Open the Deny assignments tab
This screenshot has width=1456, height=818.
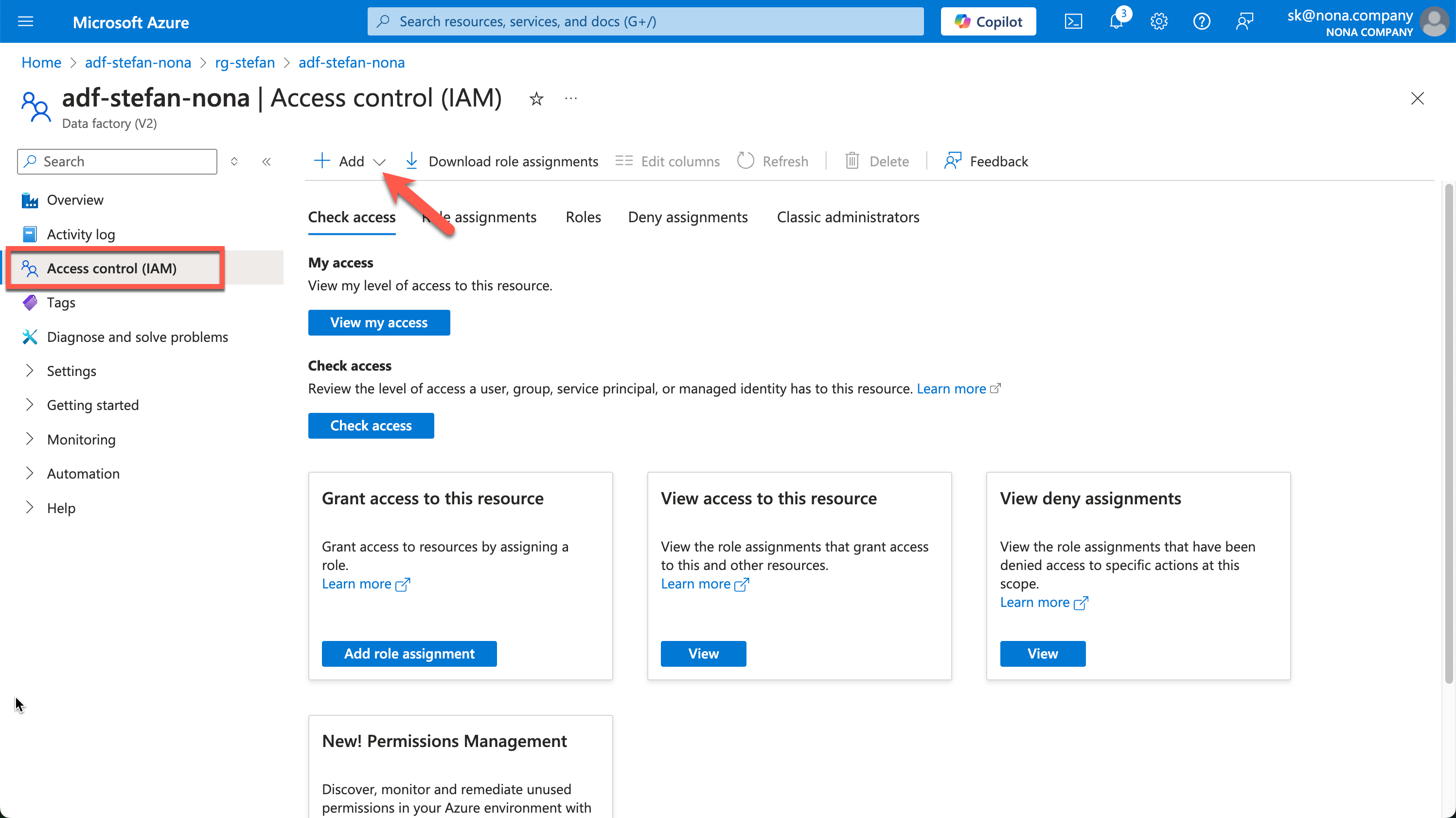click(687, 217)
